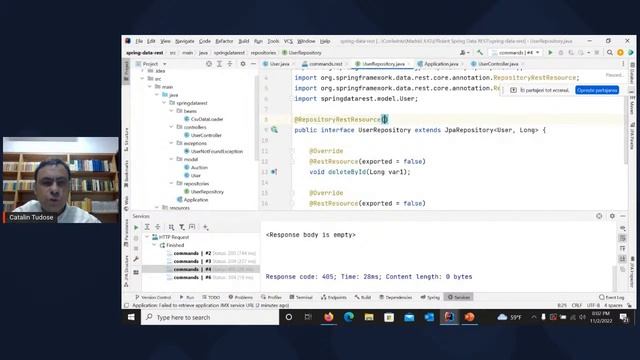The image size is (640, 360).
Task: Open the Navigate menu
Action: click(184, 41)
